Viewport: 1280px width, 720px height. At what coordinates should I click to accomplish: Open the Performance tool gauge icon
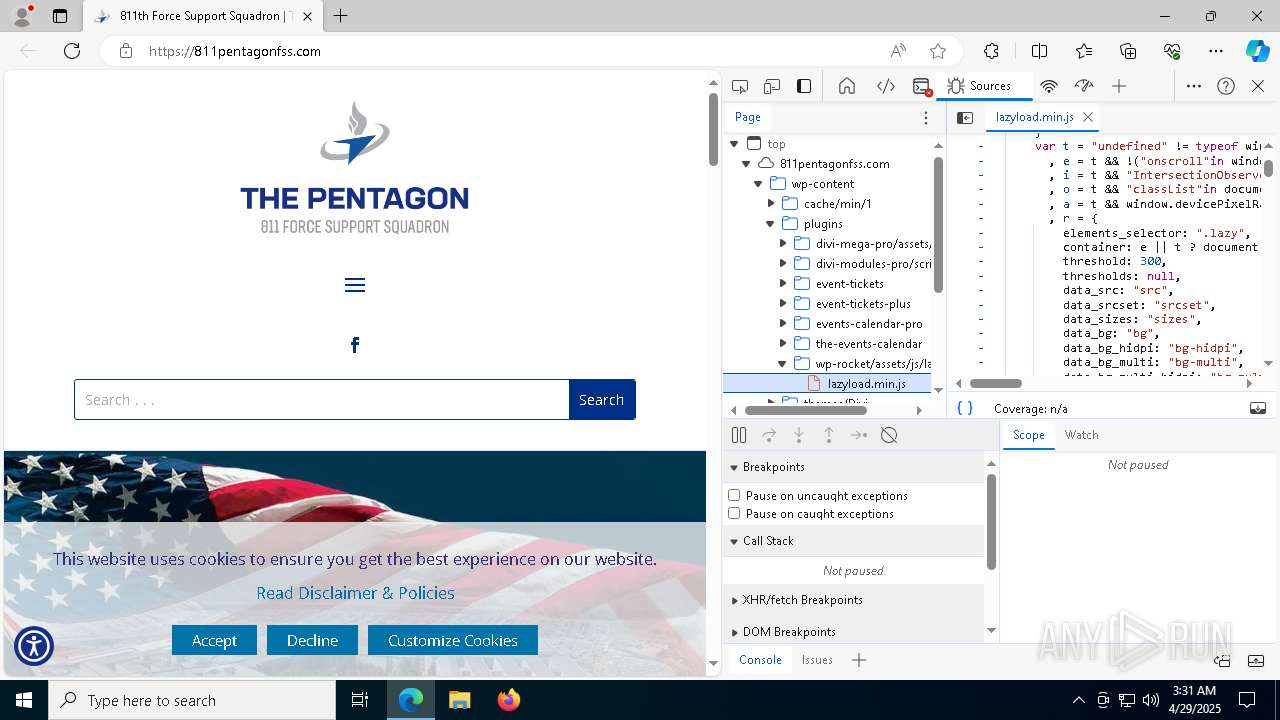(1084, 86)
